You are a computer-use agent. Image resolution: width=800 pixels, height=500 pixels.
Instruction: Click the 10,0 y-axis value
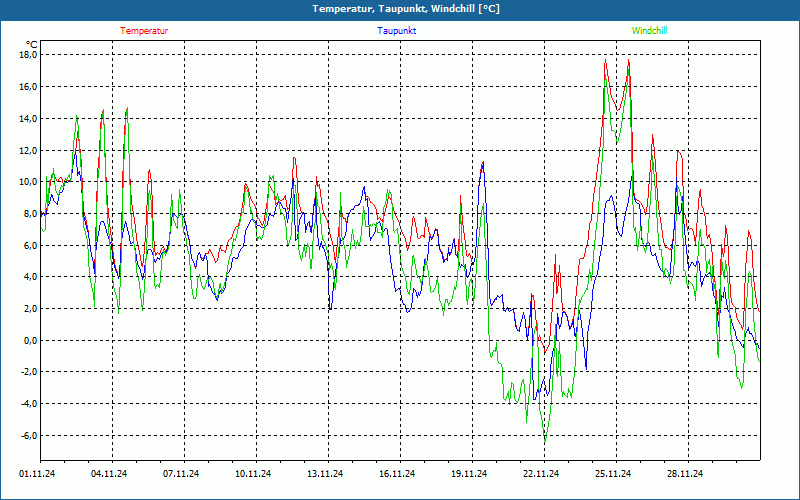click(28, 182)
